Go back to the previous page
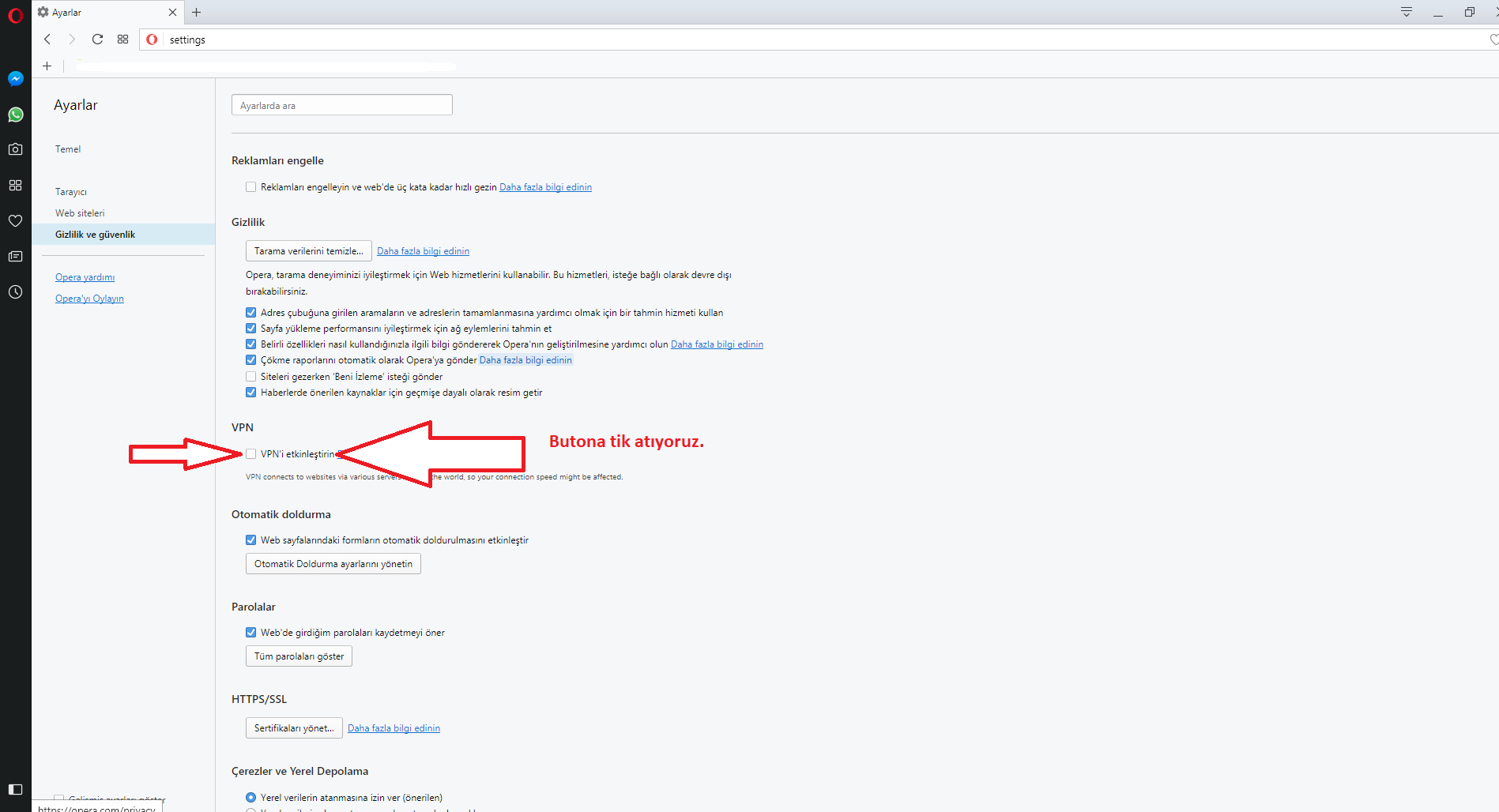Screen dimensions: 1499x812 47,39
